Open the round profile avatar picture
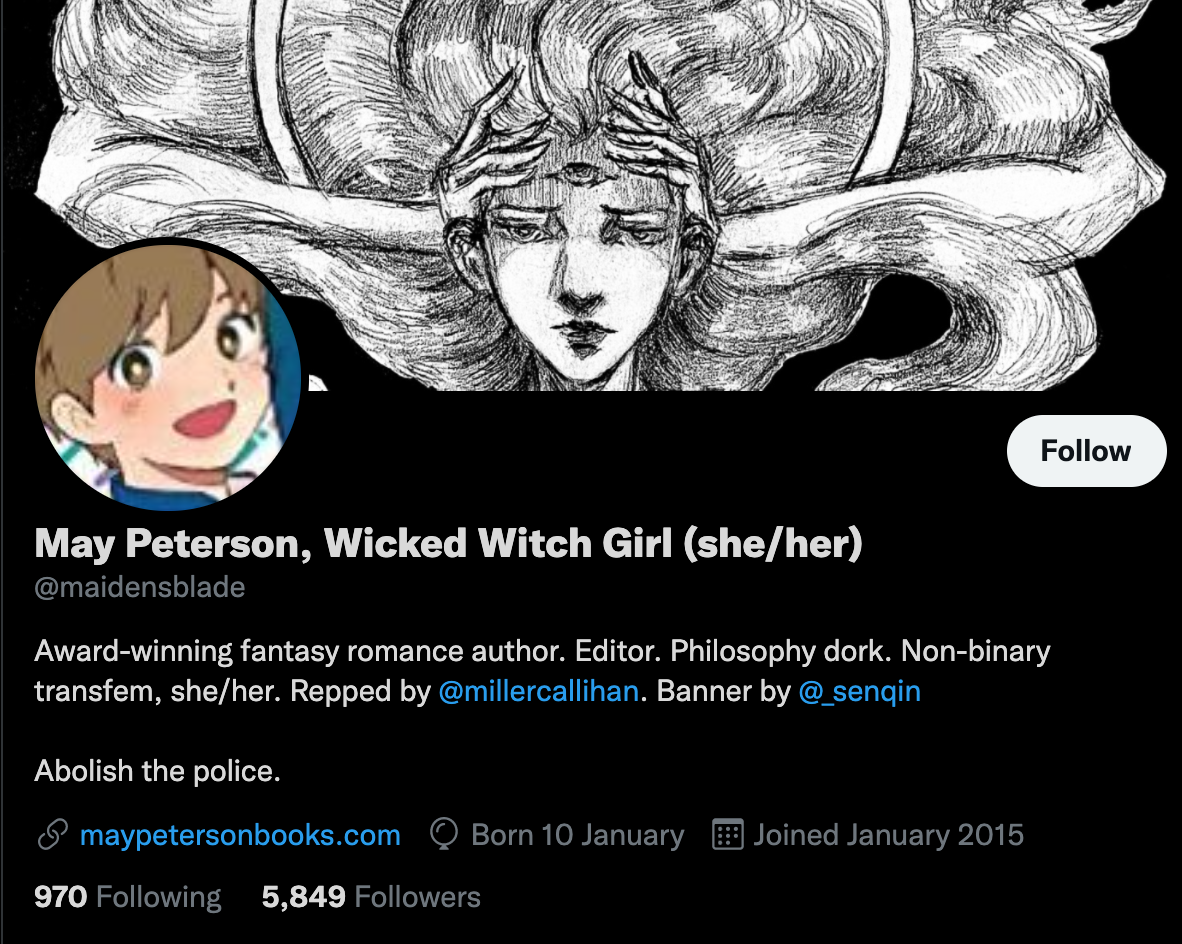Image resolution: width=1182 pixels, height=944 pixels. point(168,375)
